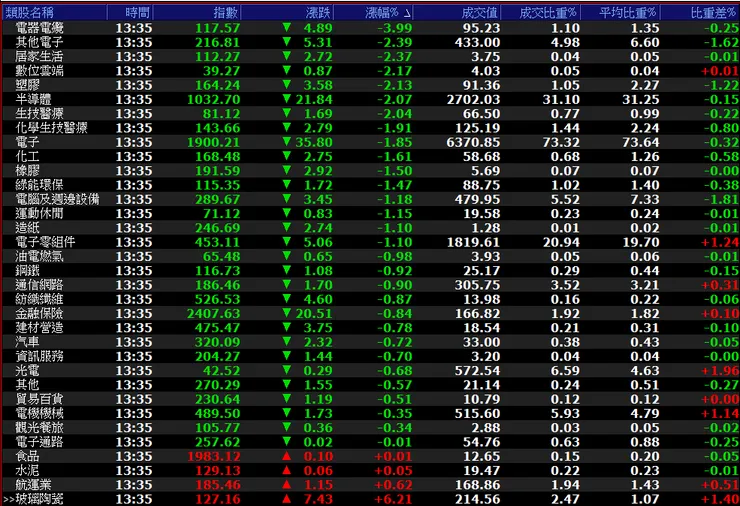Screen dimensions: 740x506
Task: Select the 鋼鐵 sector name
Action: pos(27,270)
